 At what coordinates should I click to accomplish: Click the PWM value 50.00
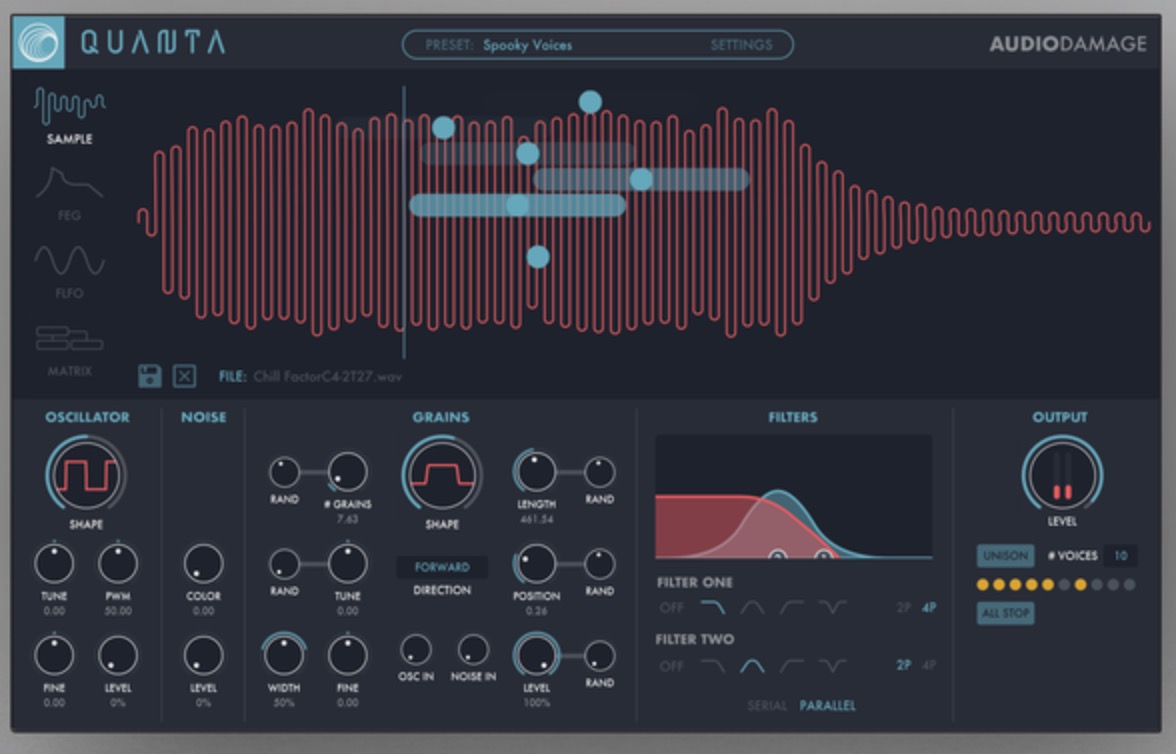click(x=118, y=611)
